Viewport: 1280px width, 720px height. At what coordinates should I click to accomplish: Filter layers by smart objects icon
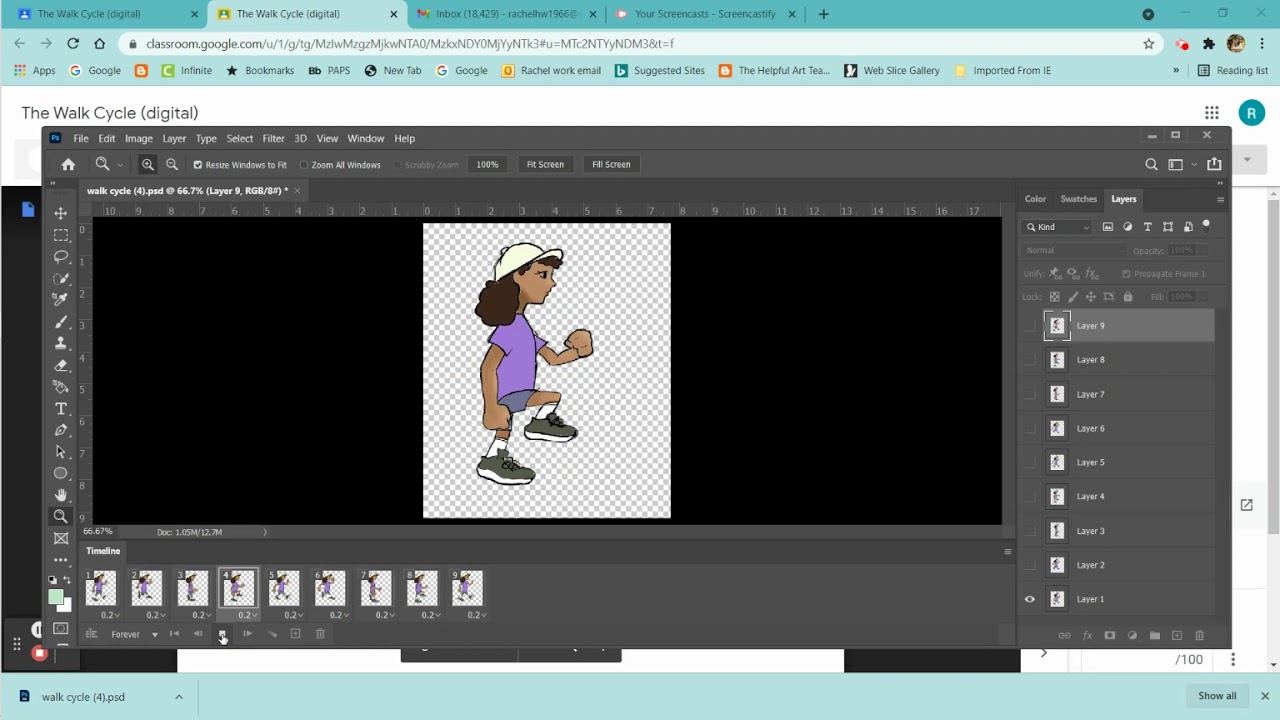click(x=1188, y=227)
